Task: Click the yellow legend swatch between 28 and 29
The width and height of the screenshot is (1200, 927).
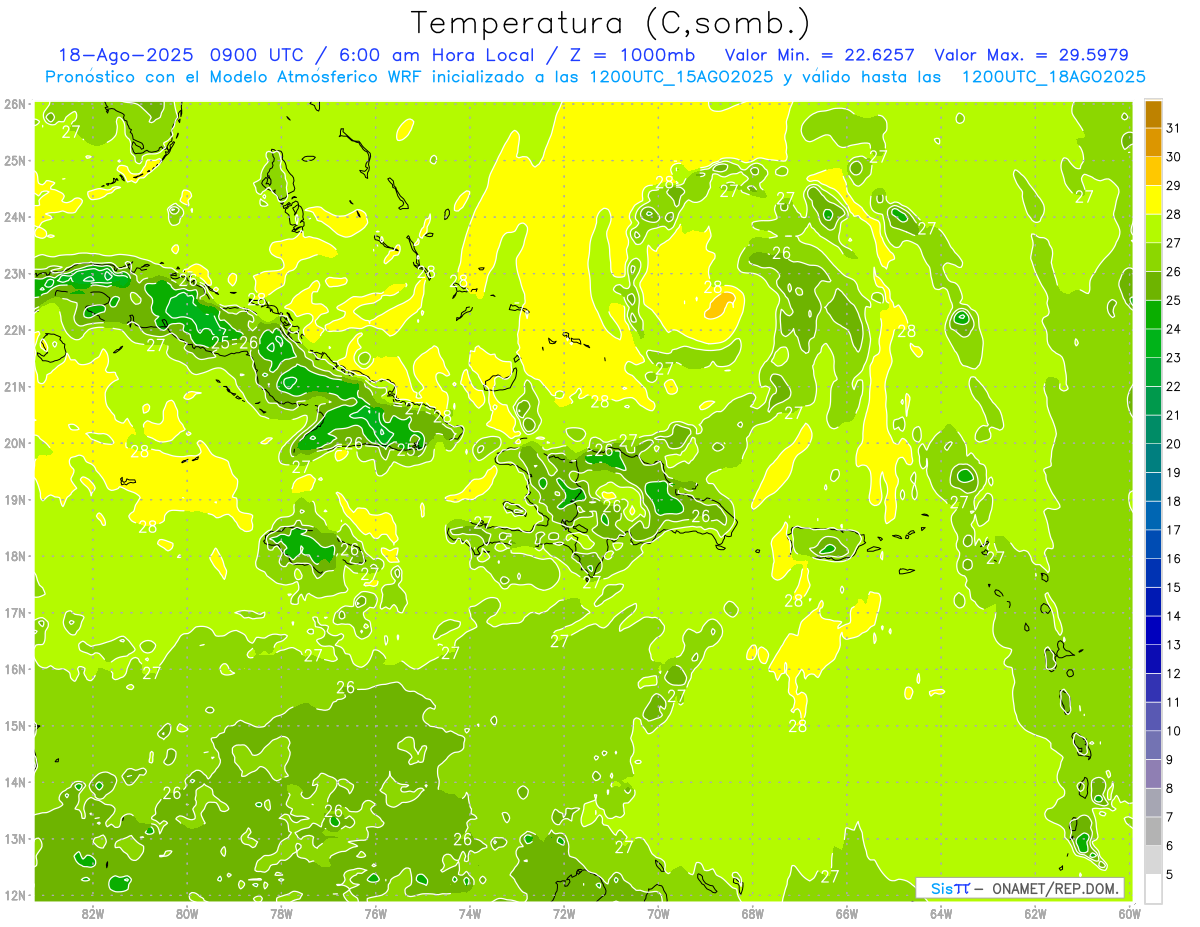Action: [1153, 201]
